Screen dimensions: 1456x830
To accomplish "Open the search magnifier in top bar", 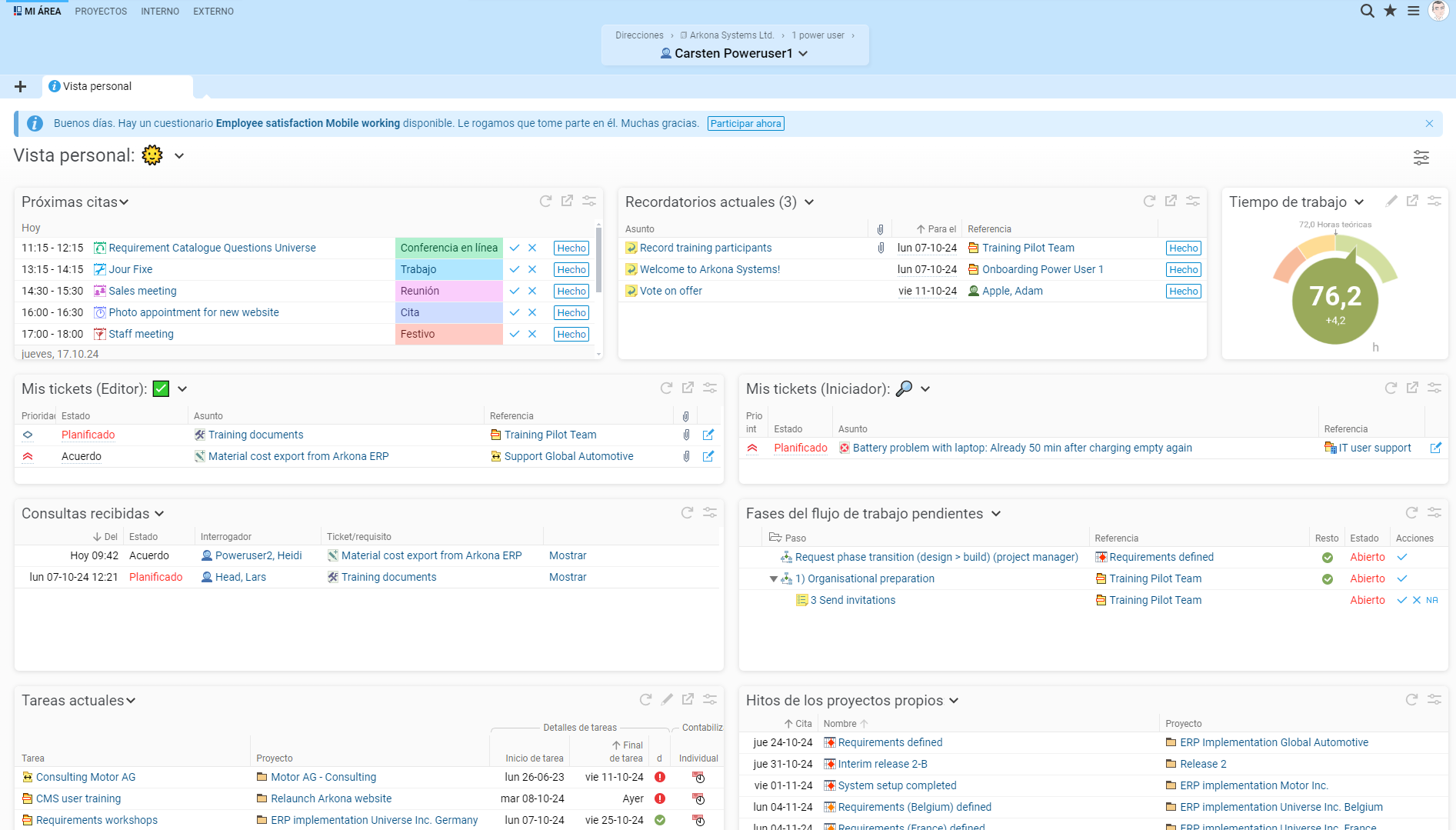I will coord(1367,11).
